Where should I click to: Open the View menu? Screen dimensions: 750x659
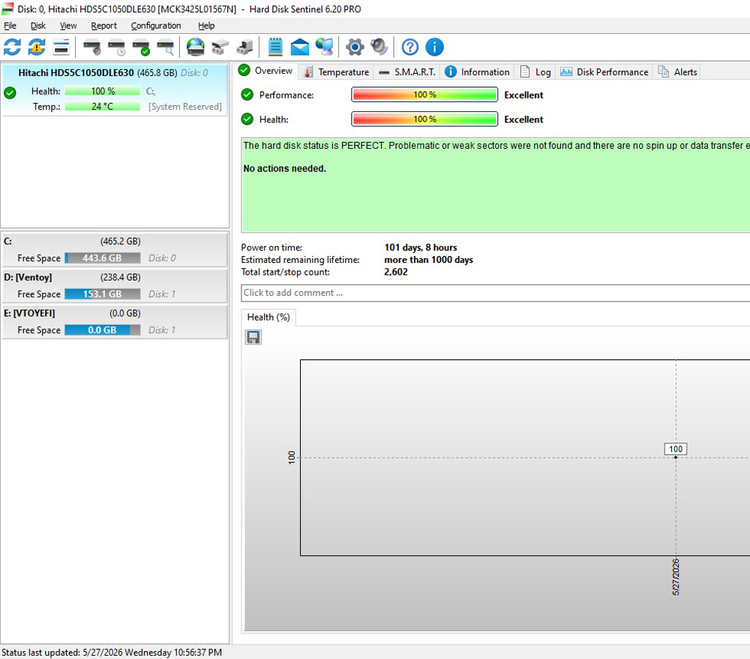(x=68, y=26)
